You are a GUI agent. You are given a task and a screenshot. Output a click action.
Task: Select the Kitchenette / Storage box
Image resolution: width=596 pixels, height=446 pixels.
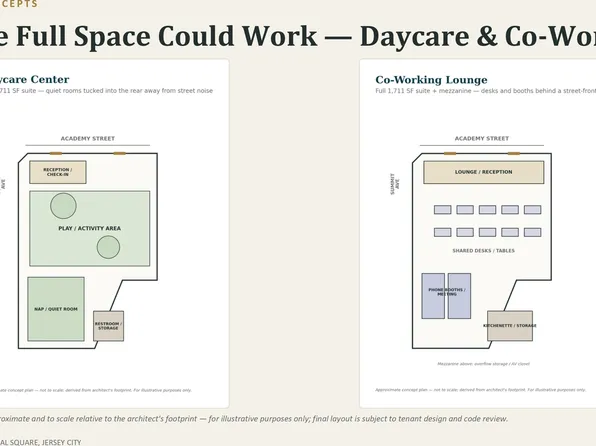(510, 326)
